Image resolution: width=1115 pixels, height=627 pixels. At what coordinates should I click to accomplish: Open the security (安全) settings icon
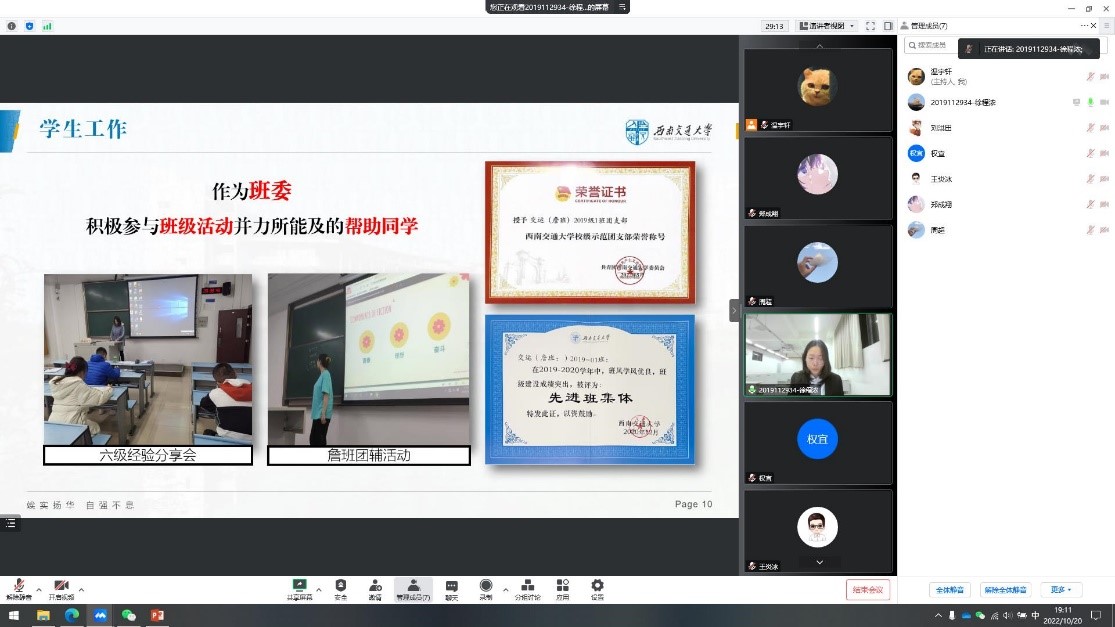[x=341, y=588]
